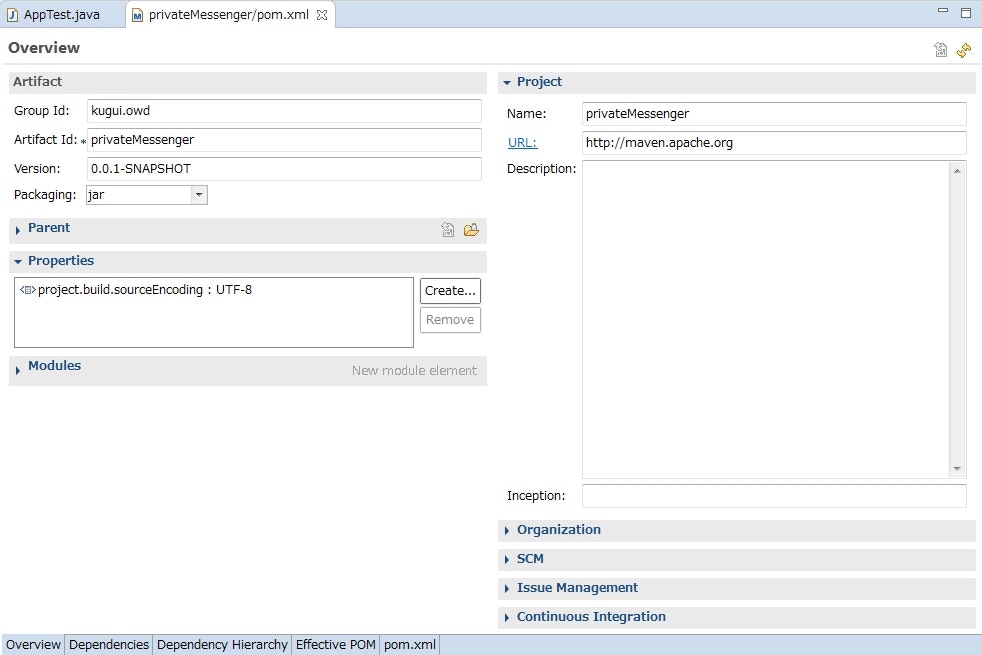The width and height of the screenshot is (982, 655).
Task: Click the Inception input field
Action: tap(774, 496)
